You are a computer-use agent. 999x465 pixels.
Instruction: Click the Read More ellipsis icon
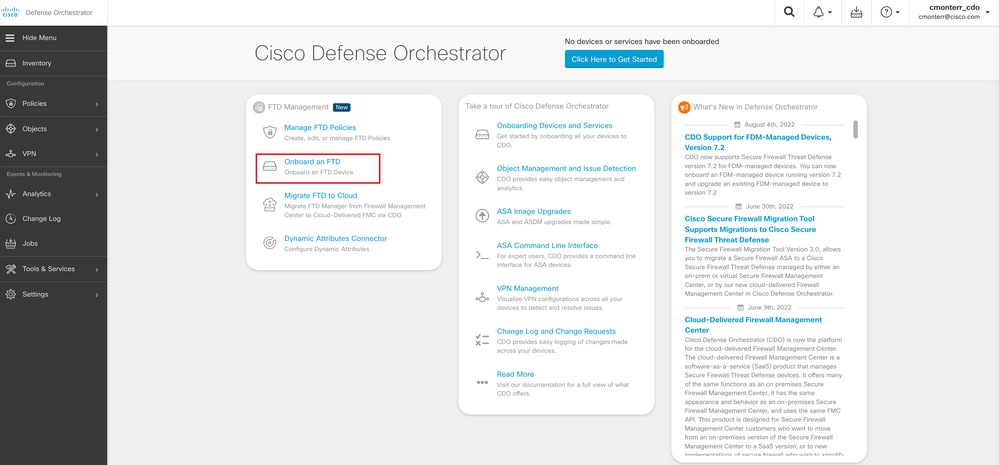click(482, 382)
